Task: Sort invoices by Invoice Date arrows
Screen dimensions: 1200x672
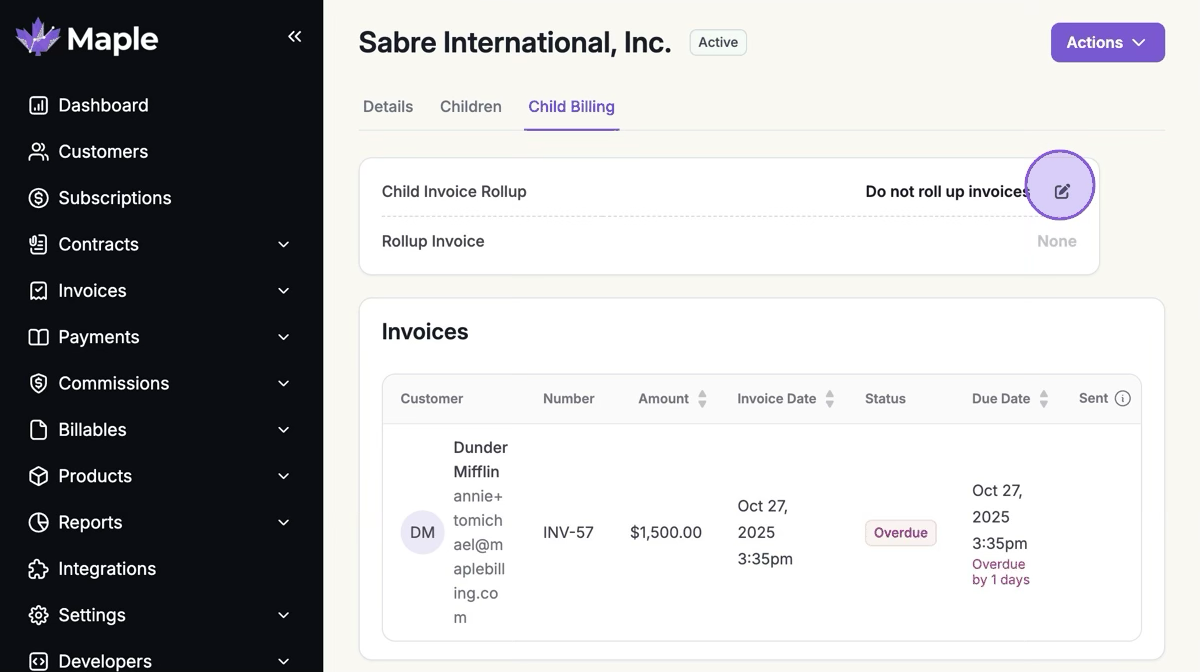Action: point(829,399)
